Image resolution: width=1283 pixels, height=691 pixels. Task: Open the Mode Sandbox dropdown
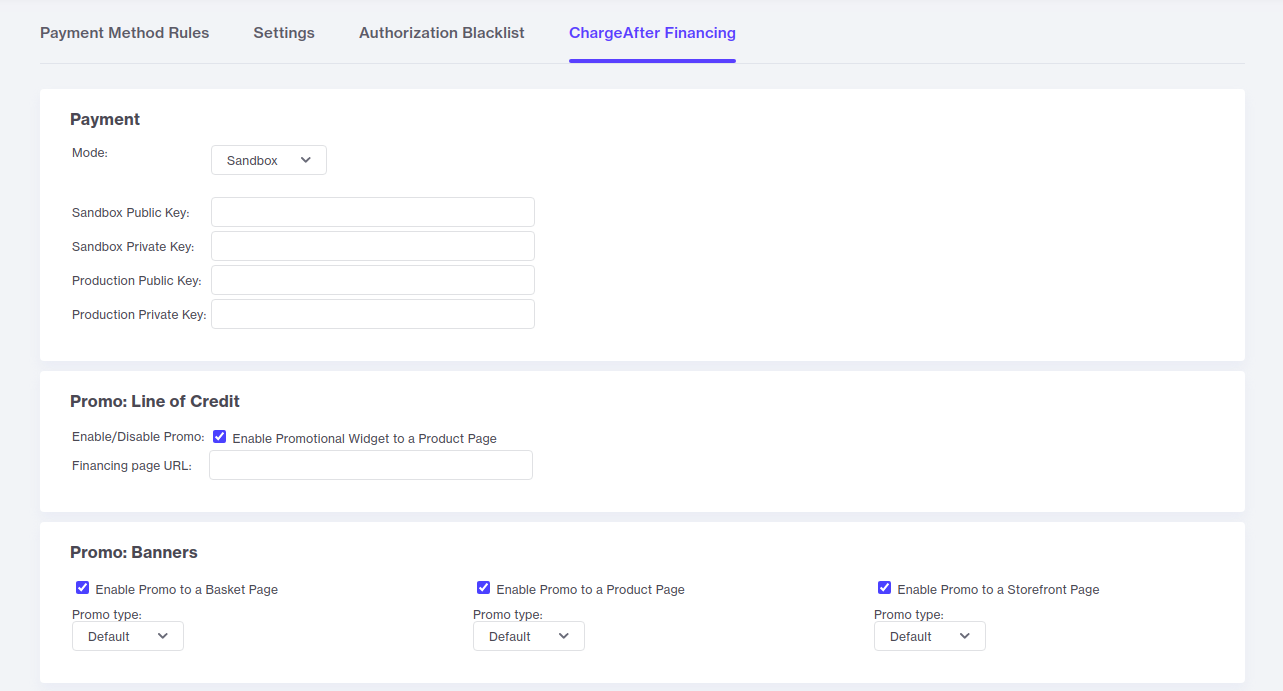click(269, 160)
